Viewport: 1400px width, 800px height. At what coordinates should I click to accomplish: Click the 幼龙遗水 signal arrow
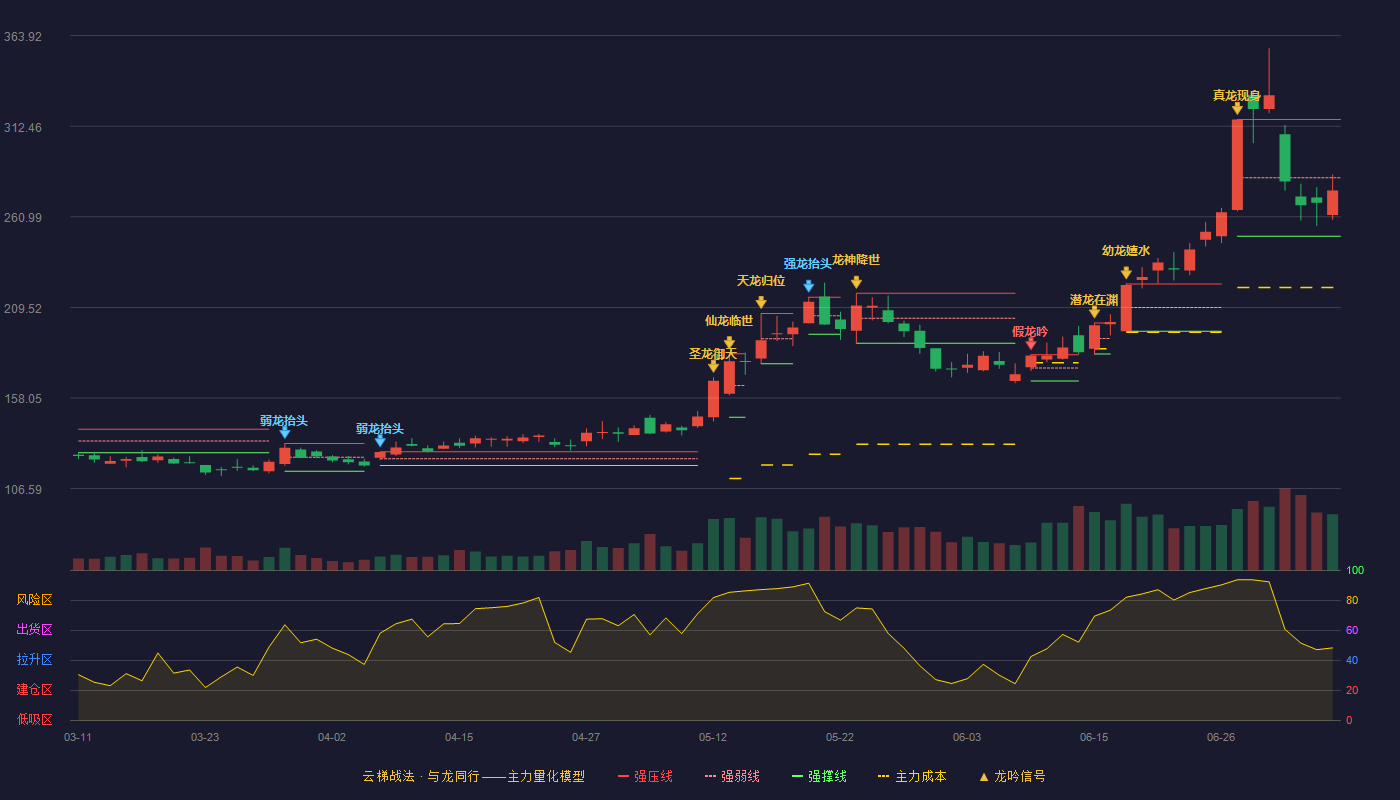1126,273
